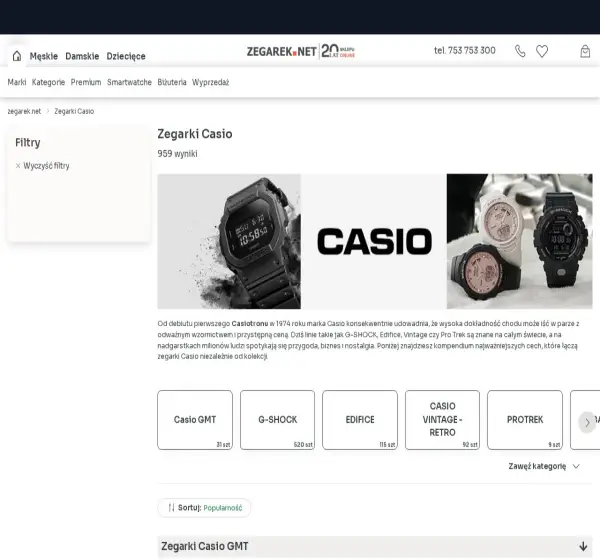This screenshot has width=600, height=560.
Task: Click the Filtry panel heading
Action: point(28,142)
